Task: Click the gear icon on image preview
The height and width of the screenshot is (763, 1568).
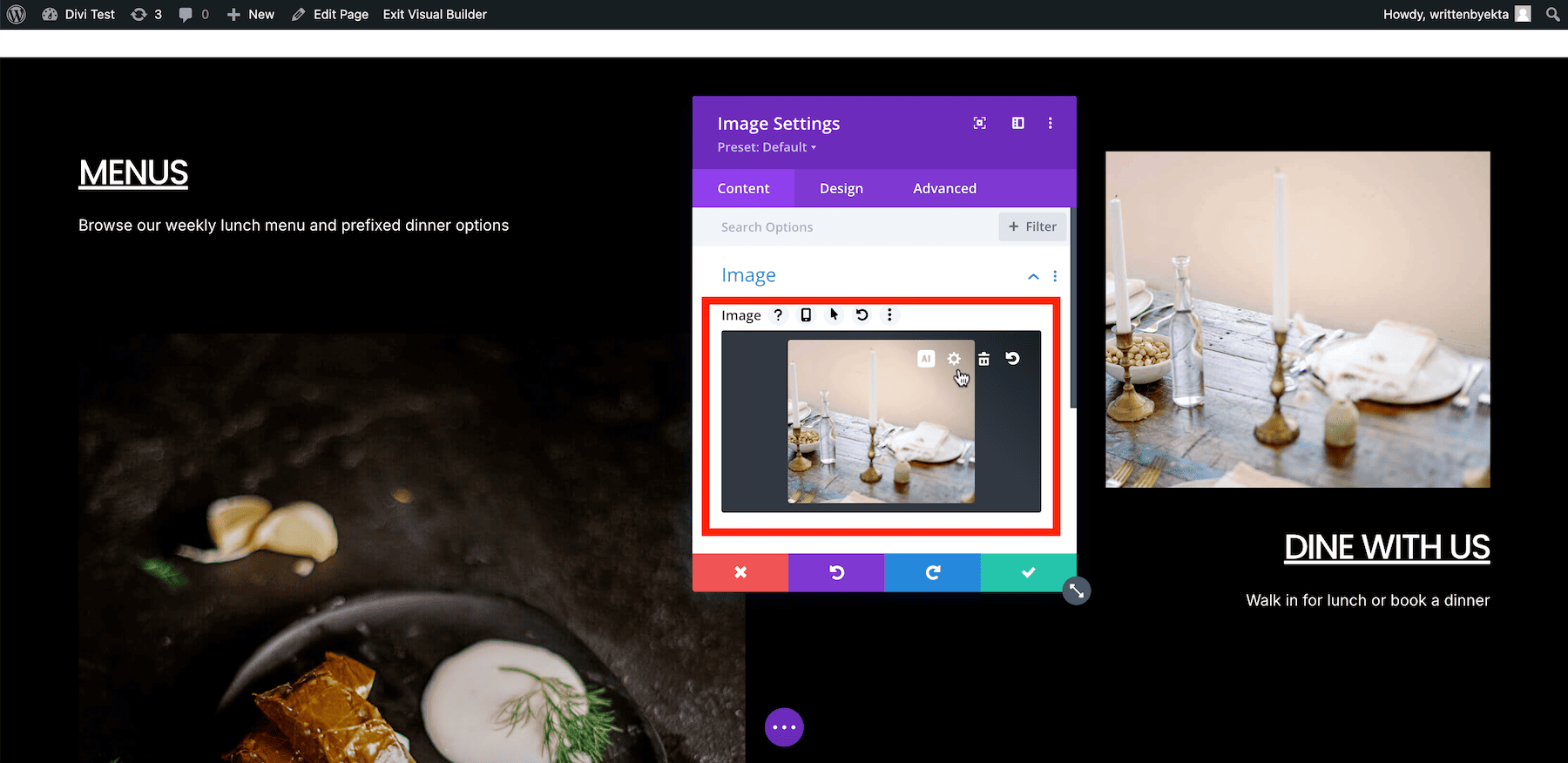Action: (954, 358)
